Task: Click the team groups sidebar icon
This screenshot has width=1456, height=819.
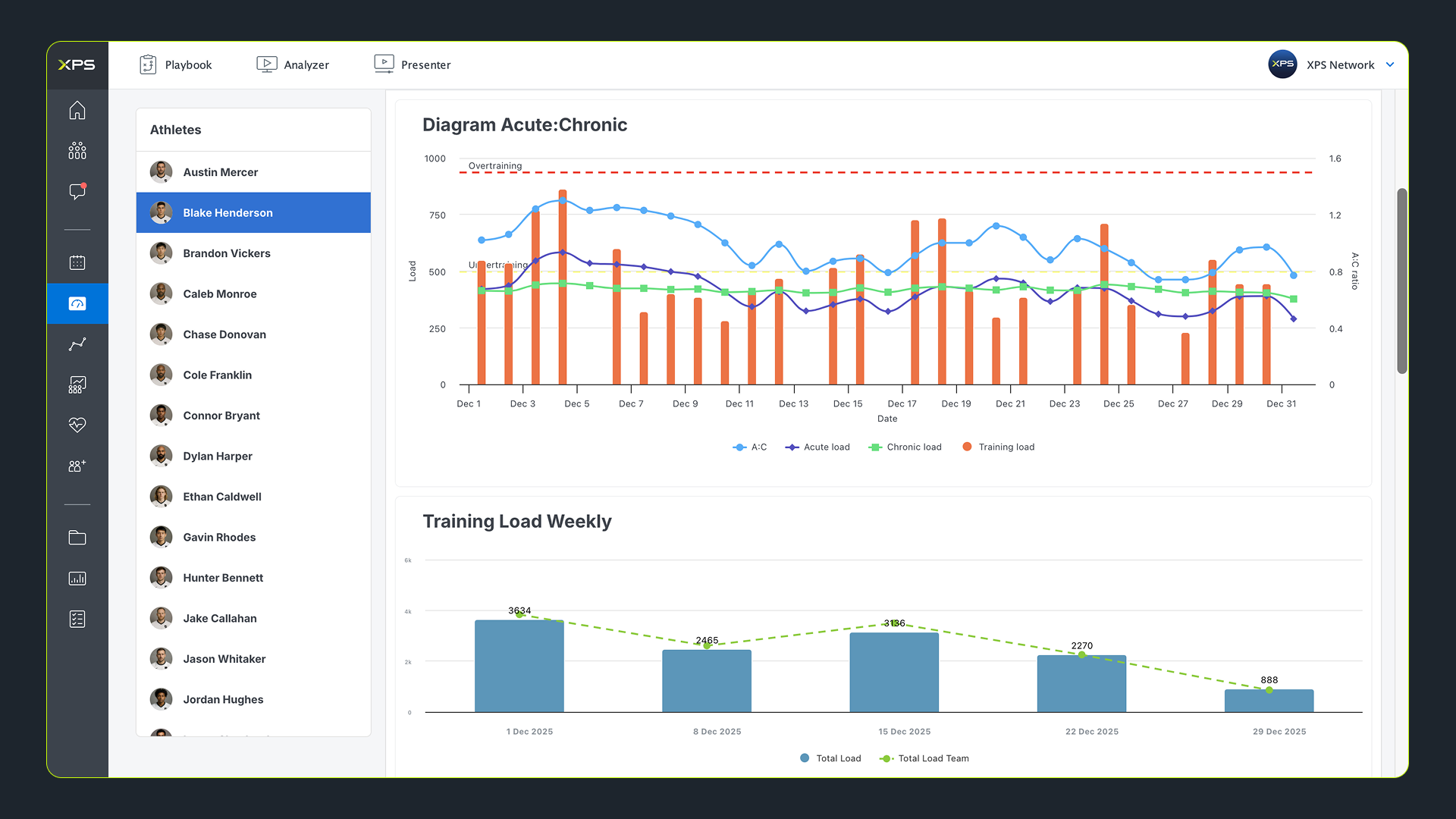Action: click(x=77, y=151)
